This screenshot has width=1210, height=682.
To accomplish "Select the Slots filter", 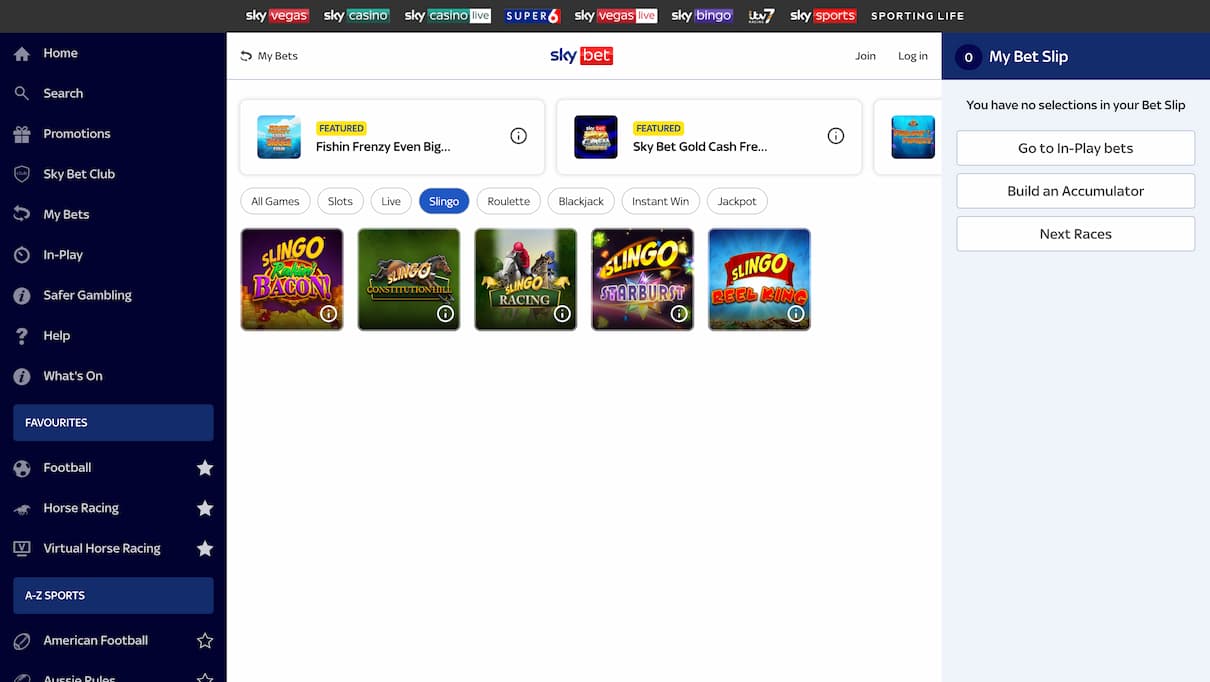I will (340, 201).
